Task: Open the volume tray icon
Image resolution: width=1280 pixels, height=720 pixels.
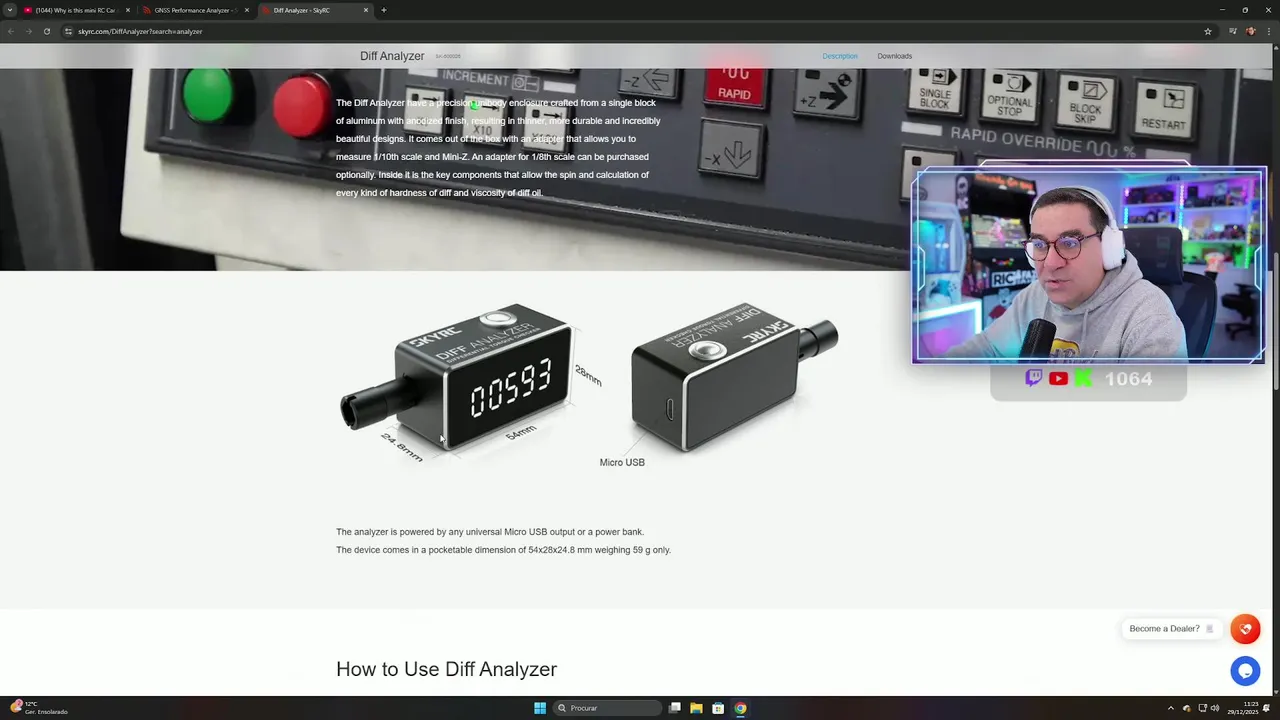Action: pyautogui.click(x=1215, y=708)
